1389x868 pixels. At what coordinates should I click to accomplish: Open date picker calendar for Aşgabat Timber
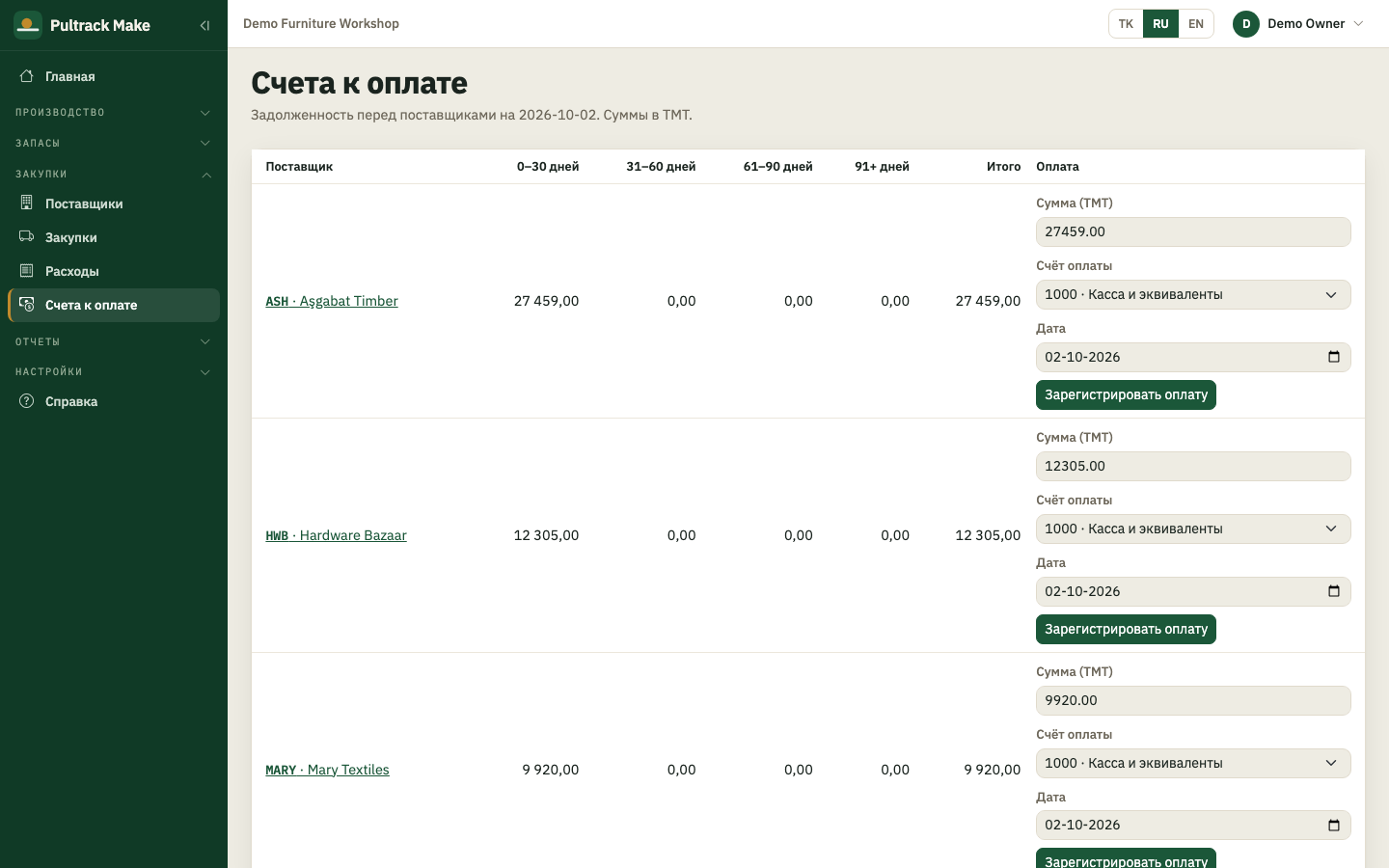click(1334, 357)
